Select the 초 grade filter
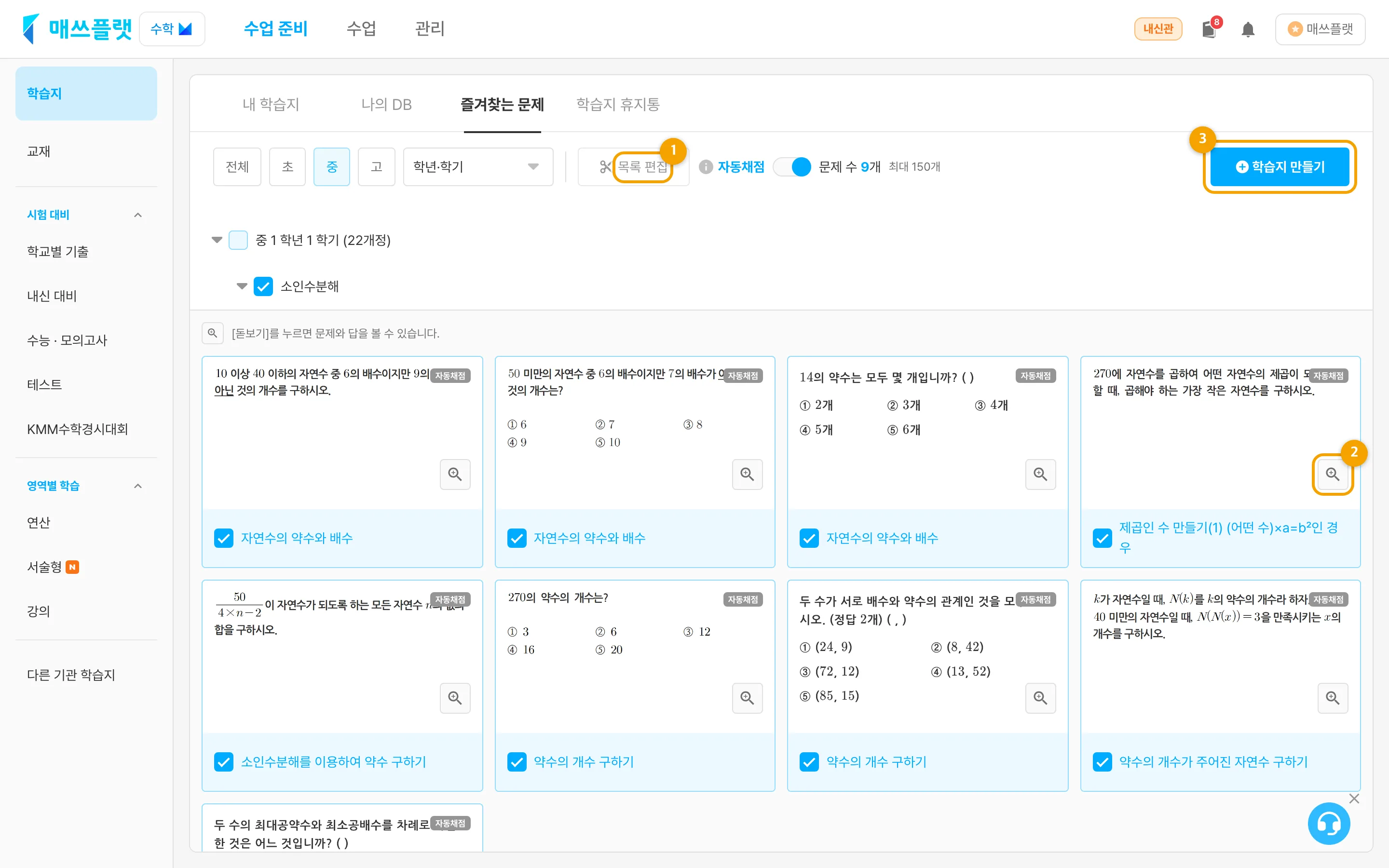The width and height of the screenshot is (1389, 868). (287, 167)
